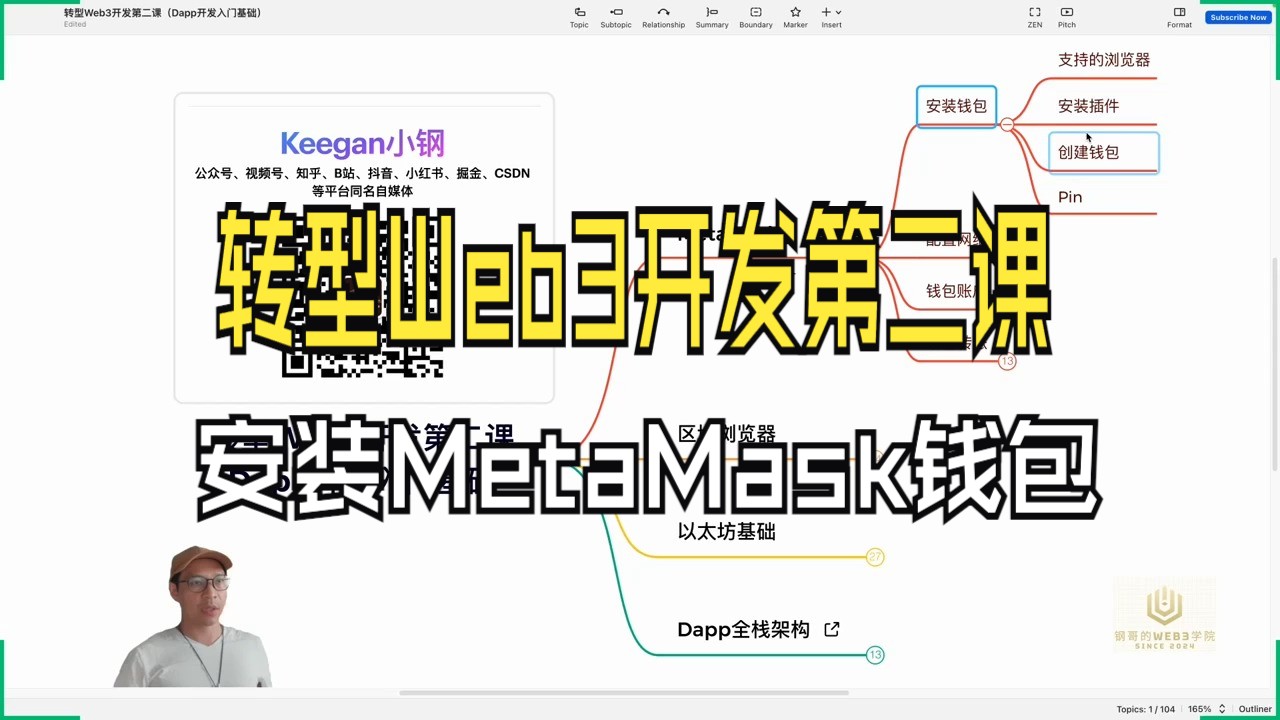The width and height of the screenshot is (1280, 720).
Task: Select the Dapp全栈架构 topic
Action: (x=743, y=629)
